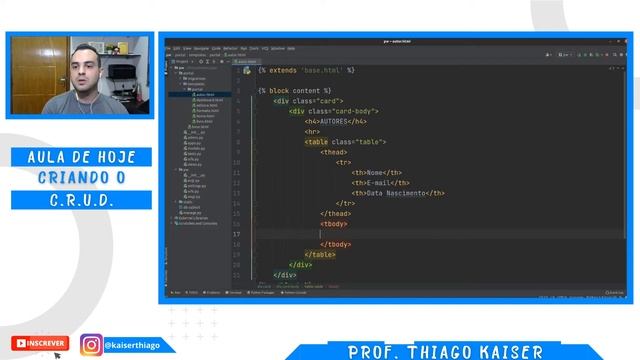This screenshot has height=360, width=640.
Task: Click the closing </tbody> tag line
Action: (336, 244)
